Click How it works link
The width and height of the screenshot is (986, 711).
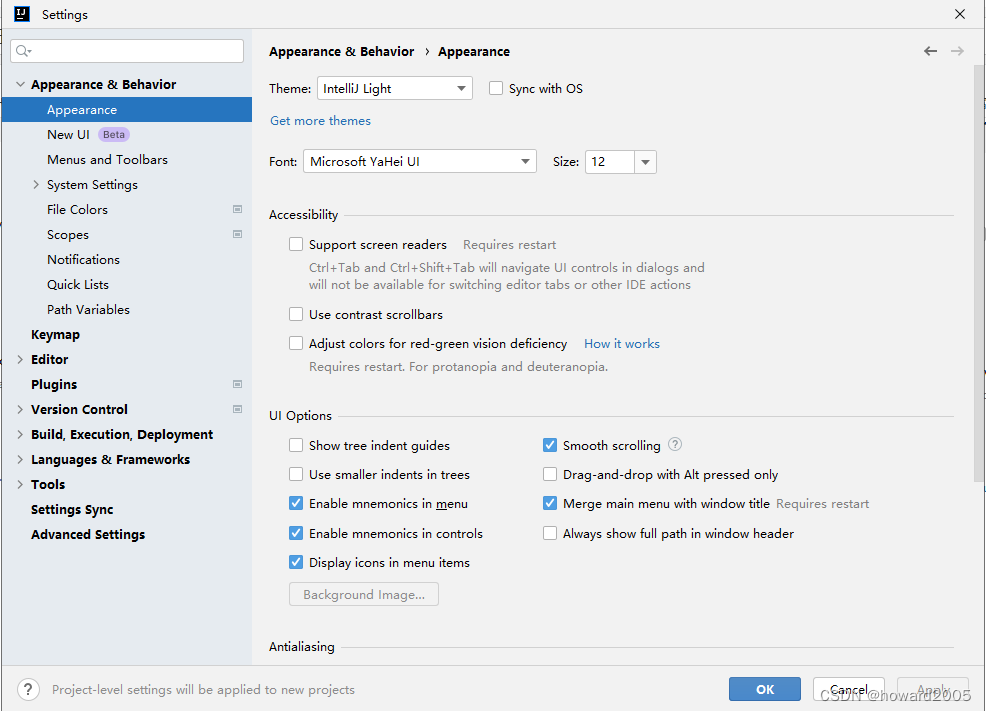[622, 344]
